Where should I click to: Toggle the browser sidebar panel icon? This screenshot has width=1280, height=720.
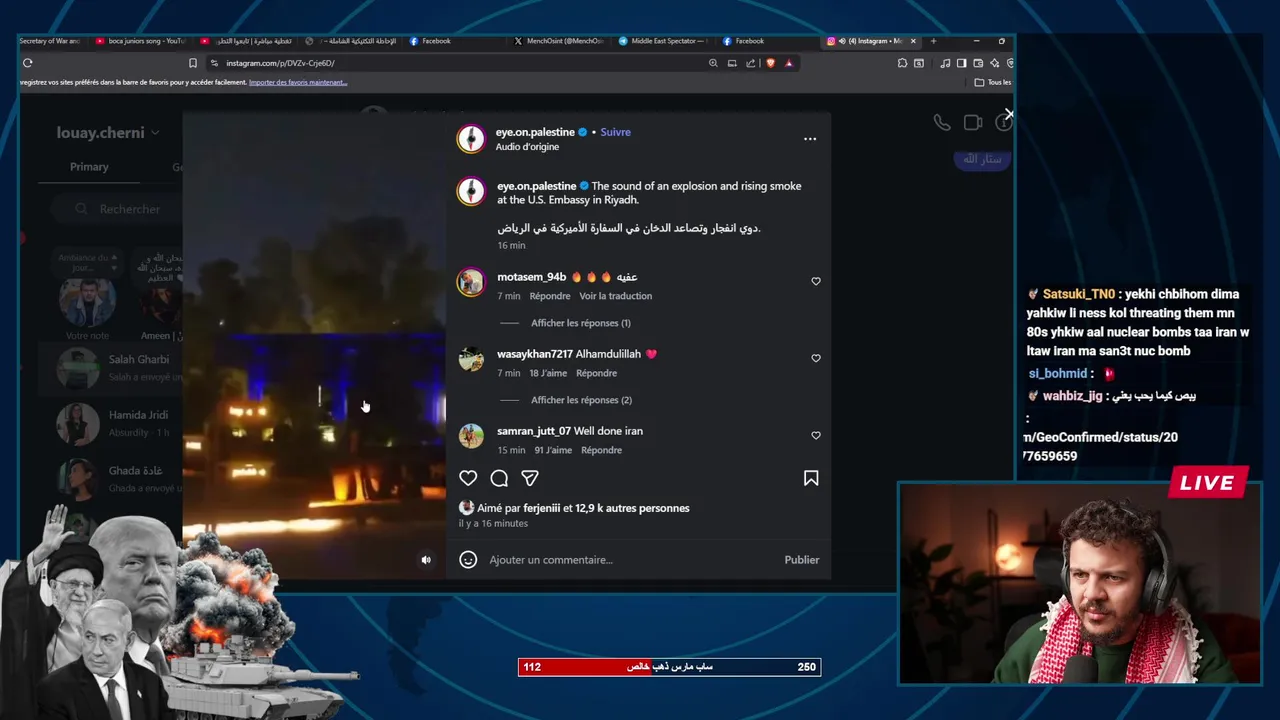pyautogui.click(x=961, y=63)
